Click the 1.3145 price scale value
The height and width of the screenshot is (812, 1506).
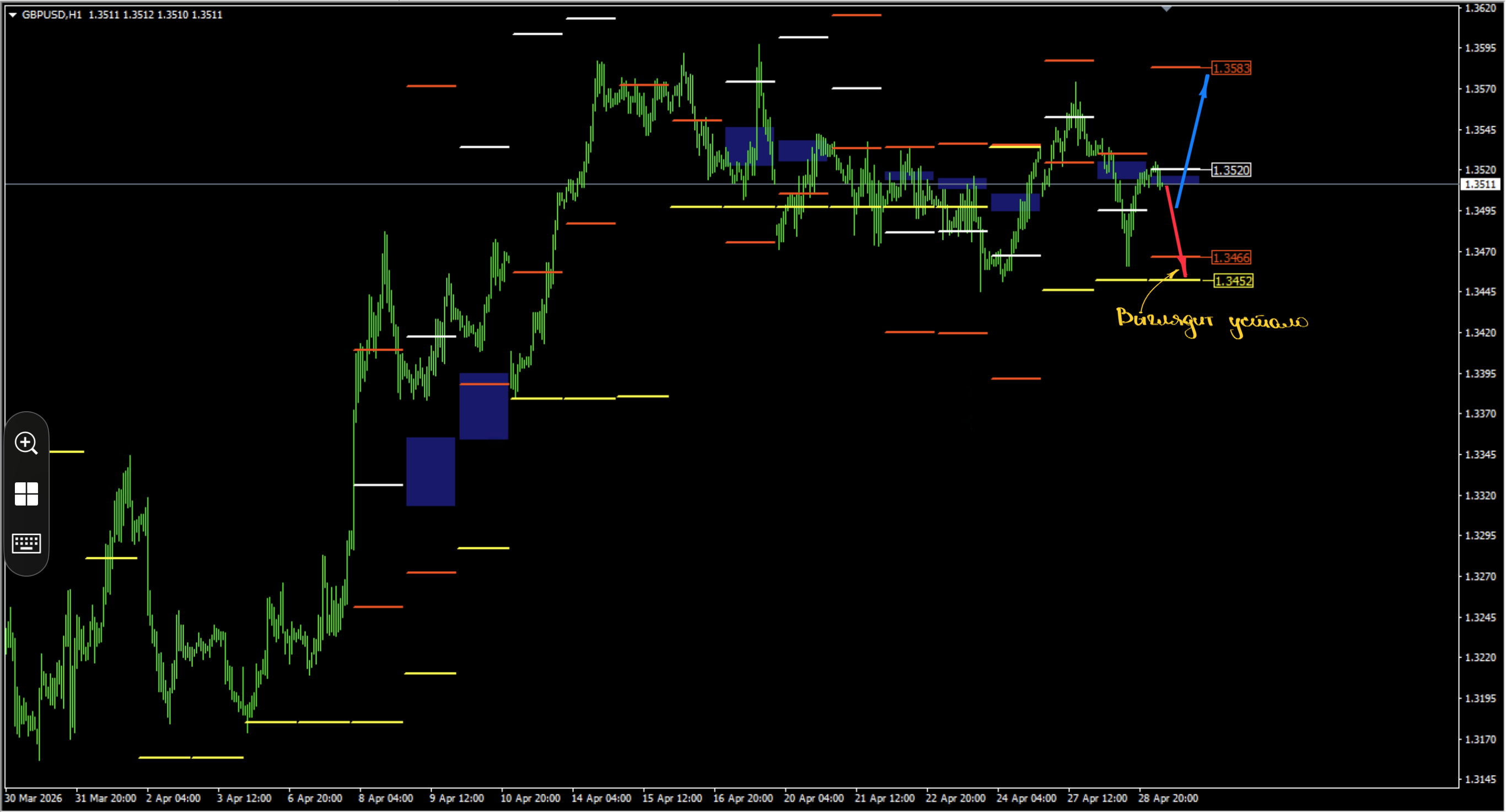tap(1480, 779)
